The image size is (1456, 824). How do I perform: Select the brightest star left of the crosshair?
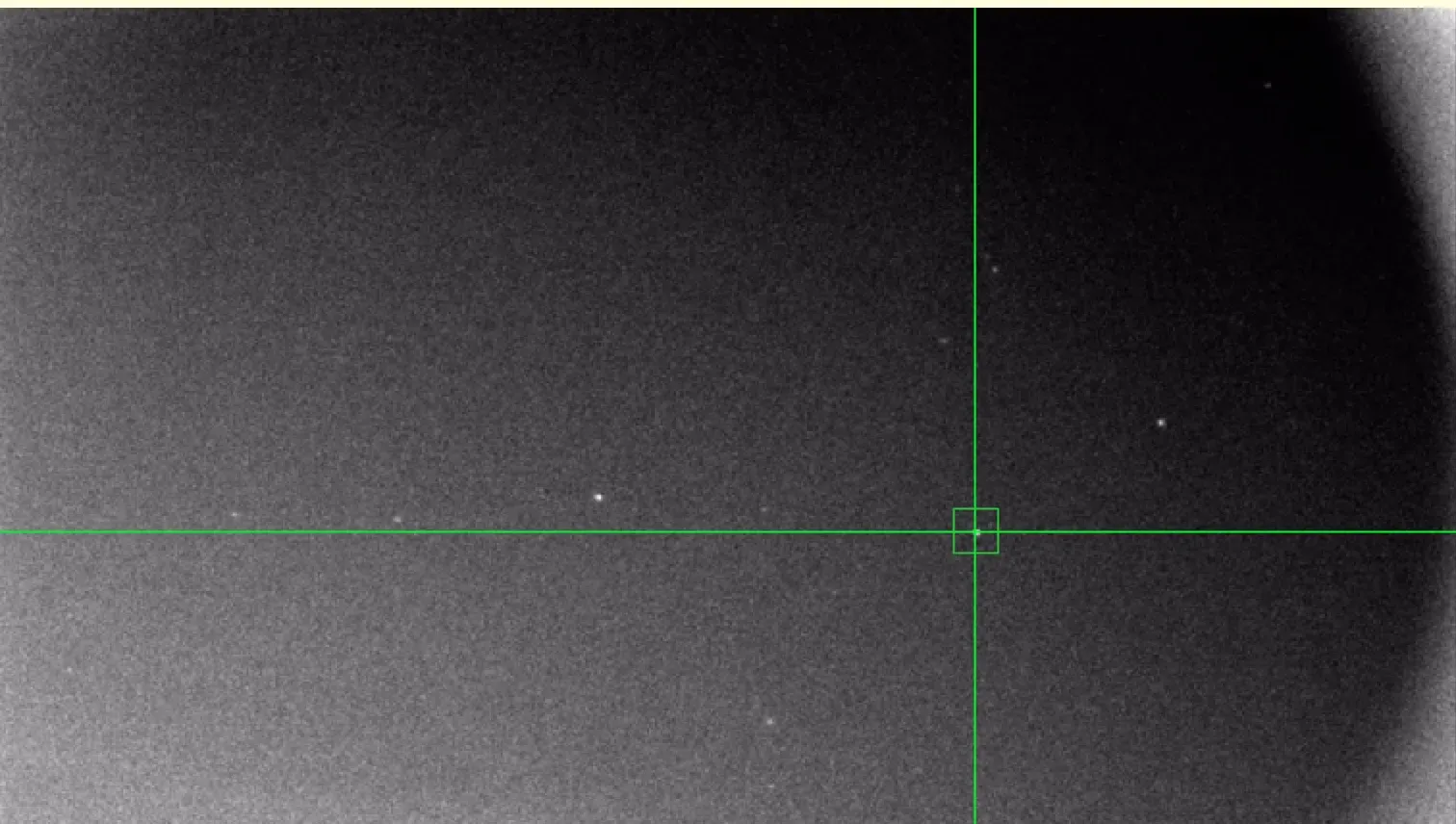pyautogui.click(x=599, y=496)
